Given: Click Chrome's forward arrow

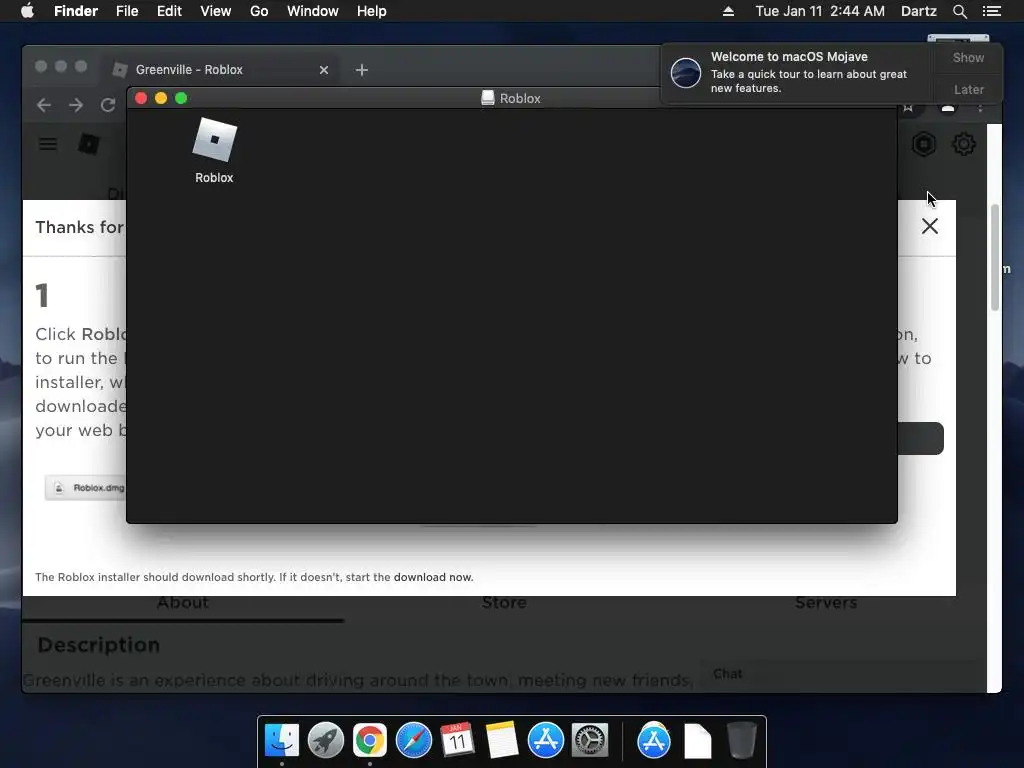Looking at the screenshot, I should click(76, 104).
